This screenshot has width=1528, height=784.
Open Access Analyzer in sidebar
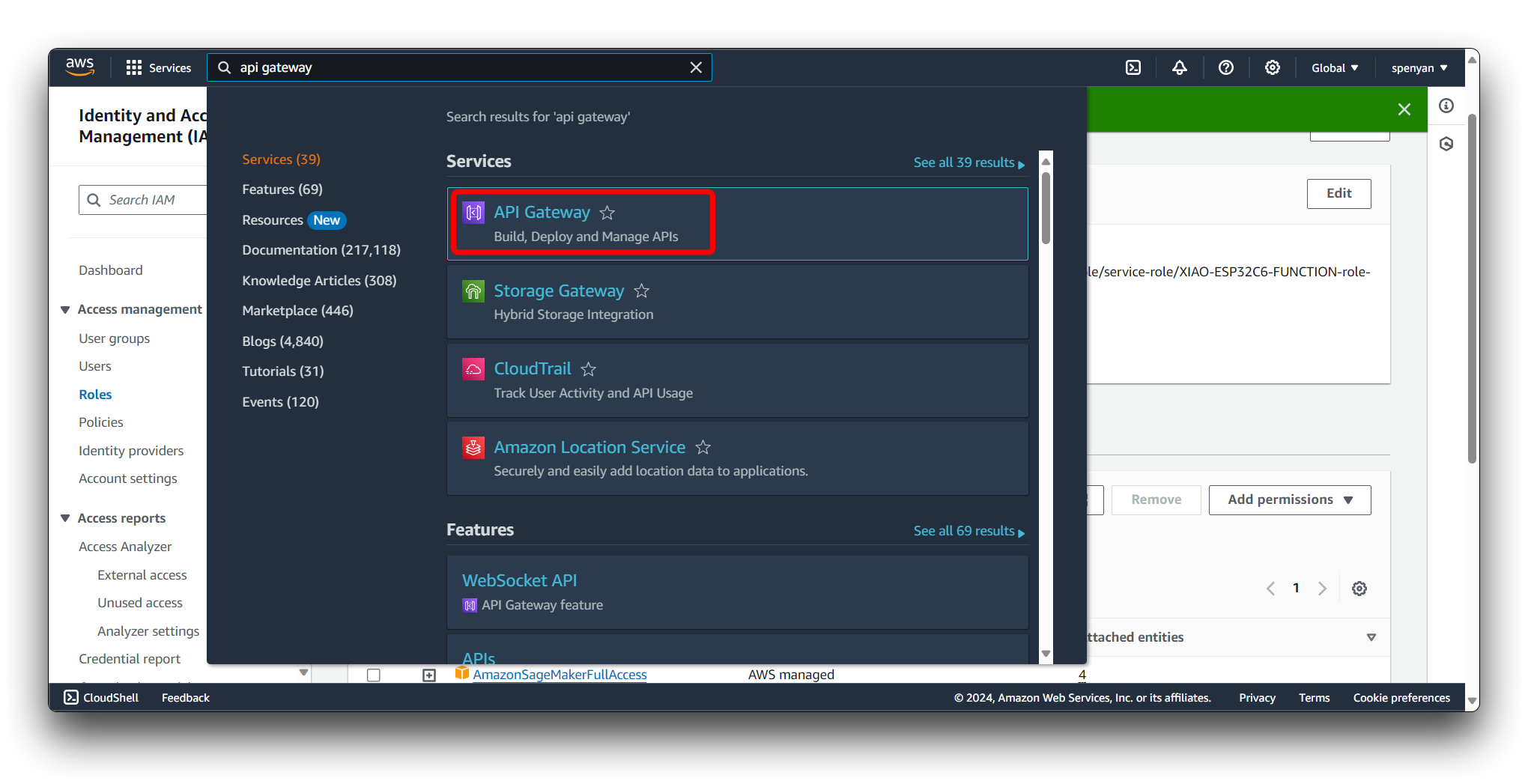coord(125,547)
